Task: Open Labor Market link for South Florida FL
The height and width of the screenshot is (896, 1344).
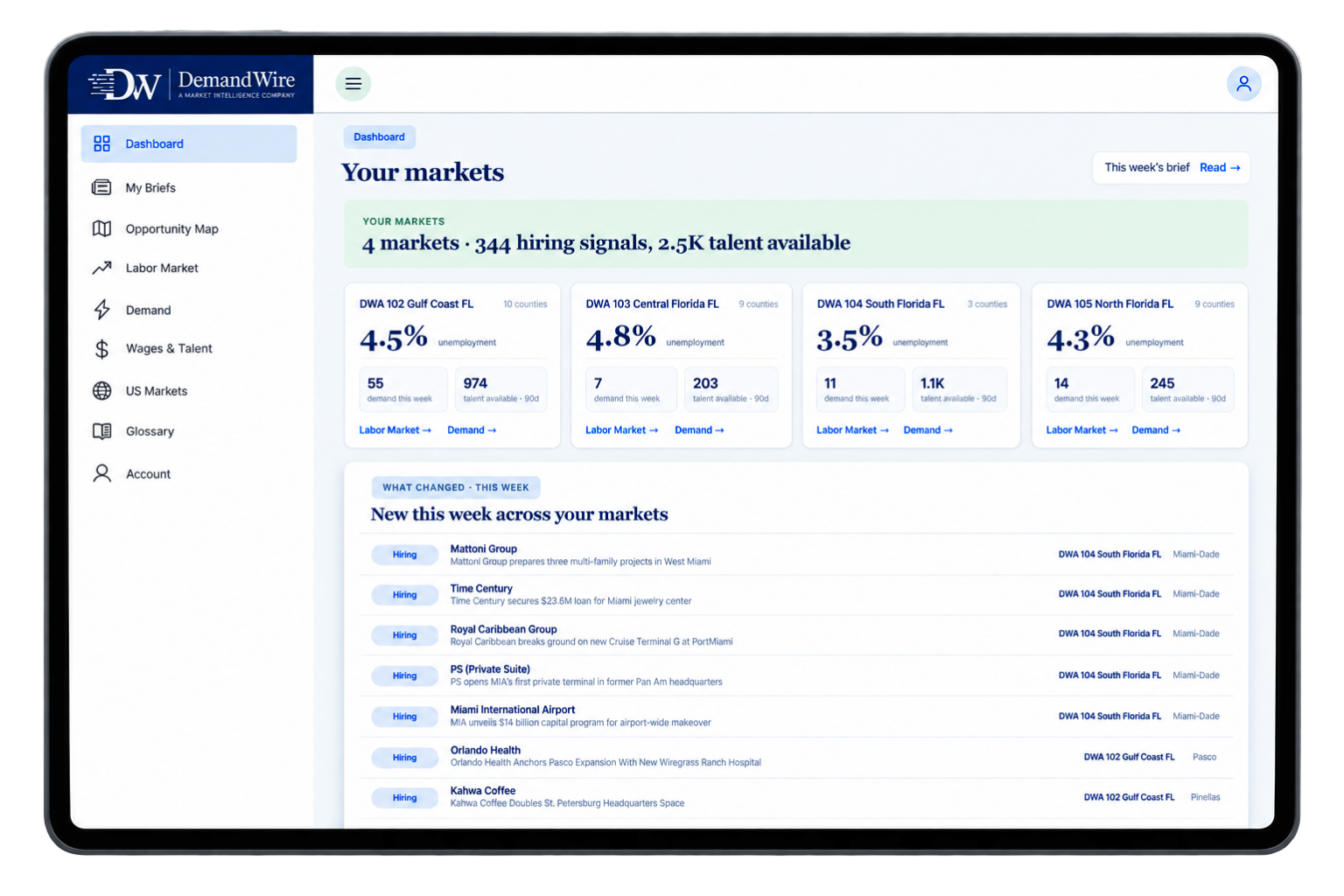Action: 852,430
